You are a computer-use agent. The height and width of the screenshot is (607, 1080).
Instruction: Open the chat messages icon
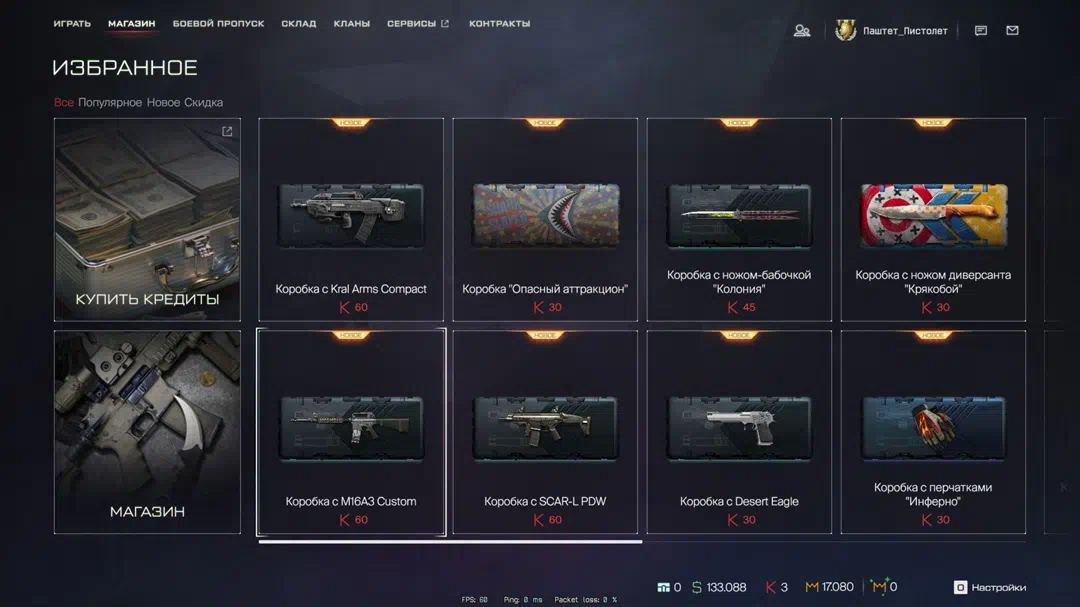[x=981, y=30]
